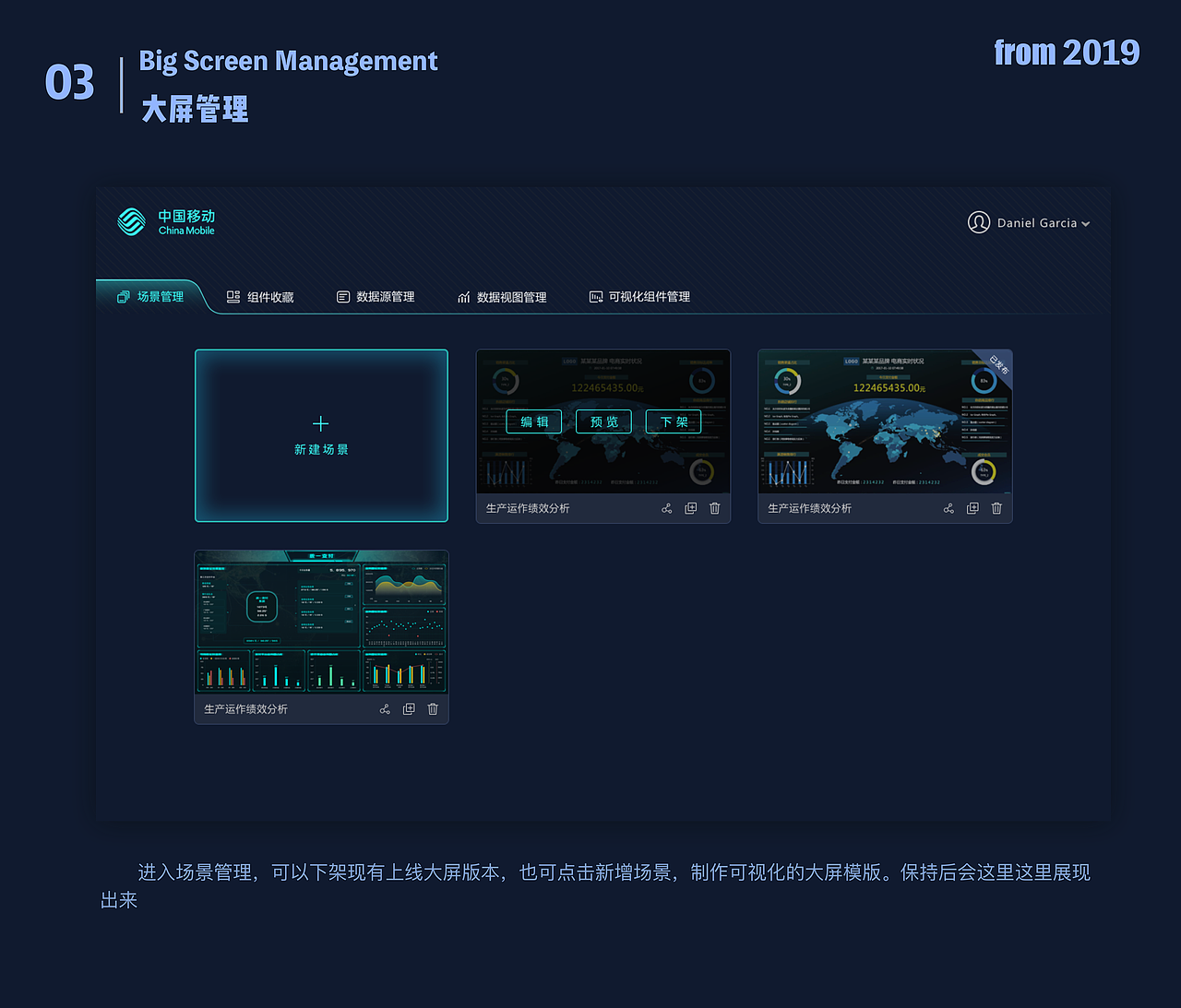This screenshot has height=1008, width=1181.
Task: Delete the published scene card
Action: pyautogui.click(x=996, y=508)
